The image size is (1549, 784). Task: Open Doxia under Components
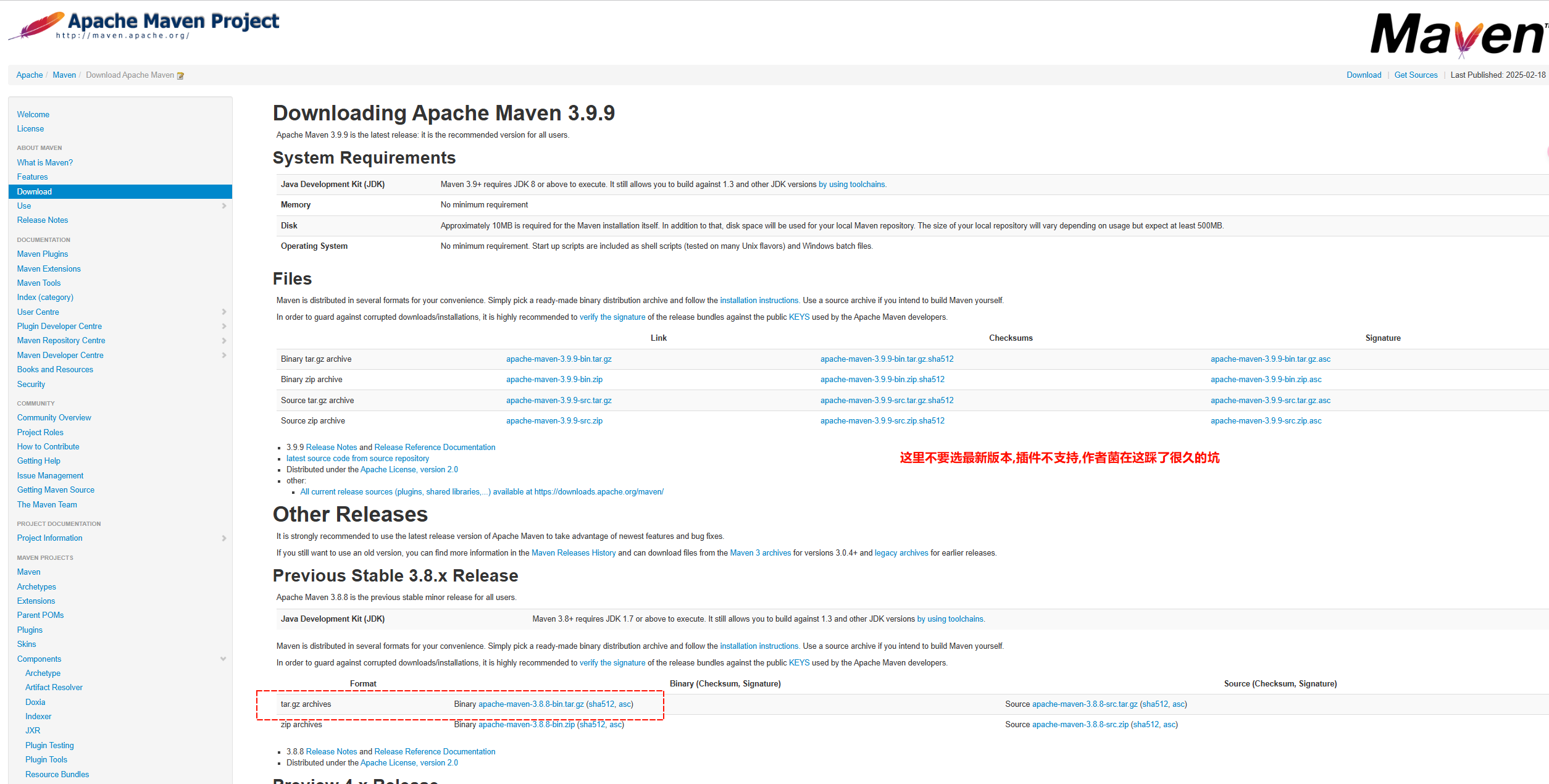pos(35,703)
